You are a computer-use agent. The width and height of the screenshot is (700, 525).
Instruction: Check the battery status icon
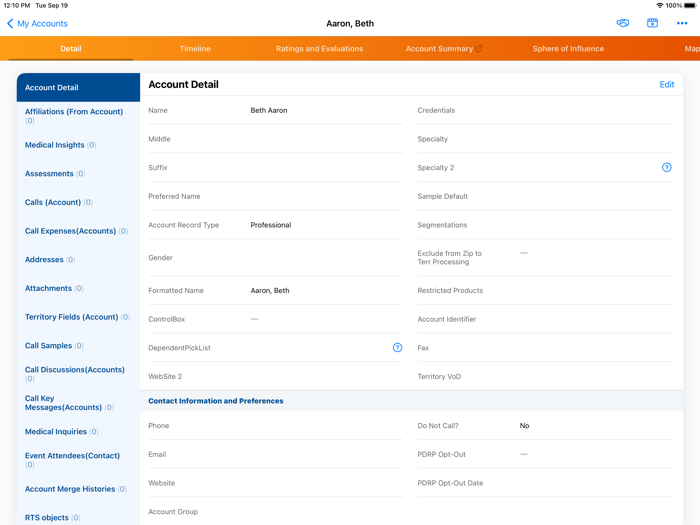point(690,5)
